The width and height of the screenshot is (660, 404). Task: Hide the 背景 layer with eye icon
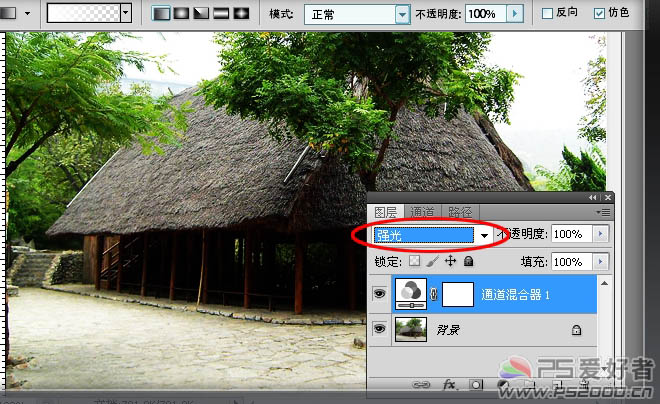380,328
